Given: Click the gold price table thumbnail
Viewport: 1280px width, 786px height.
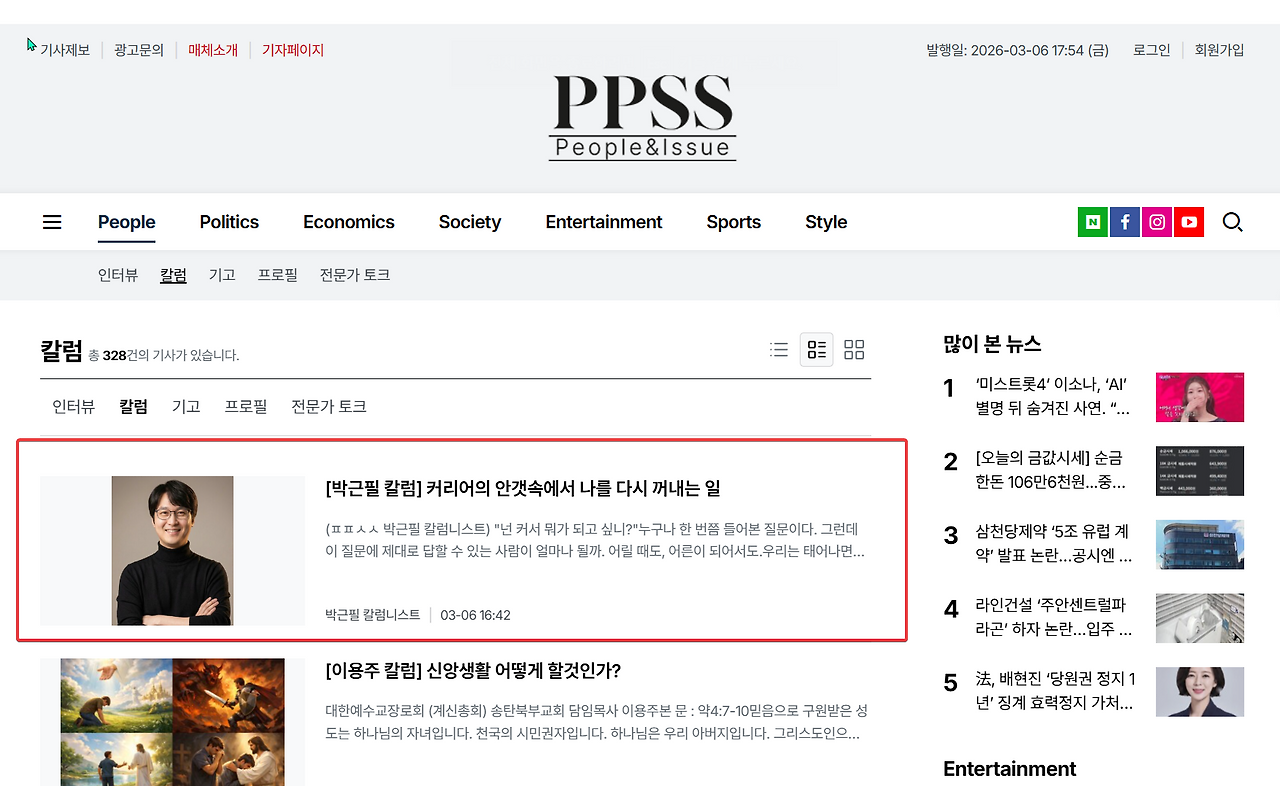Looking at the screenshot, I should (1200, 471).
